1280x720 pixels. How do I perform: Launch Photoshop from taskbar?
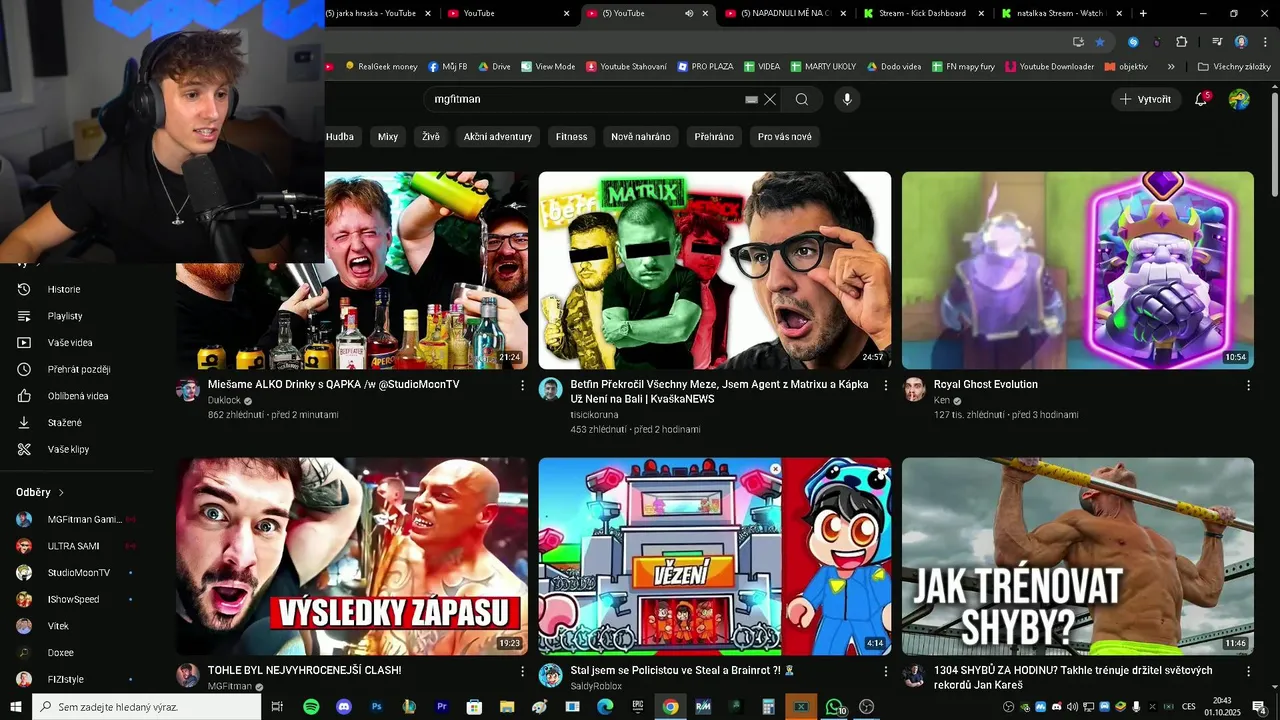coord(377,707)
